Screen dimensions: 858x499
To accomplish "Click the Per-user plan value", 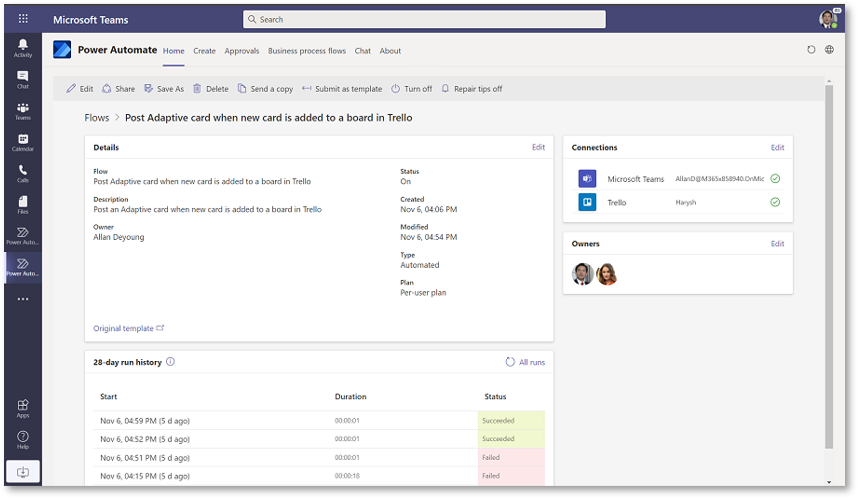I will (423, 293).
